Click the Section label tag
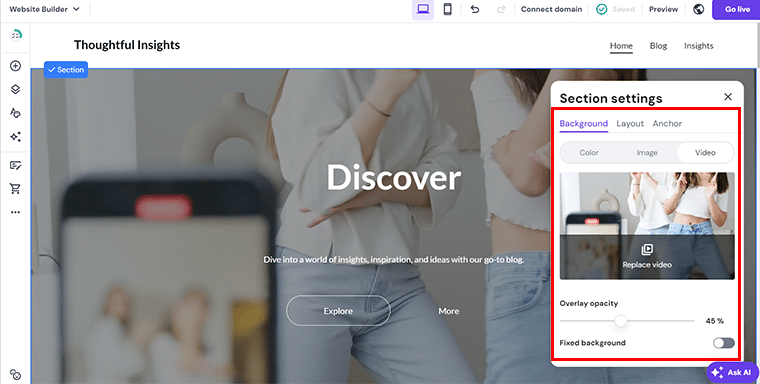Image resolution: width=760 pixels, height=384 pixels. coord(66,70)
